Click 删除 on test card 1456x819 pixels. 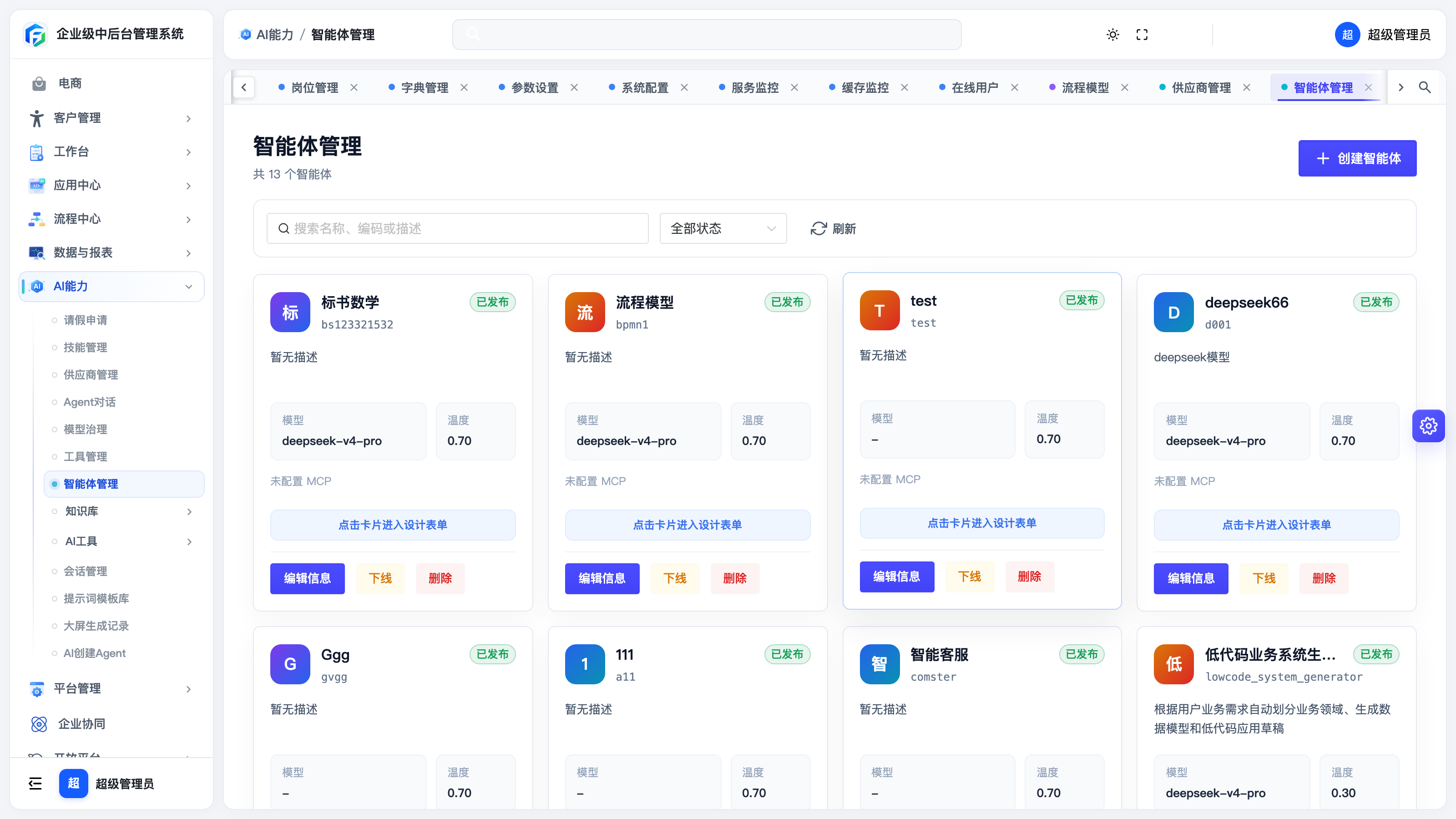click(1030, 576)
